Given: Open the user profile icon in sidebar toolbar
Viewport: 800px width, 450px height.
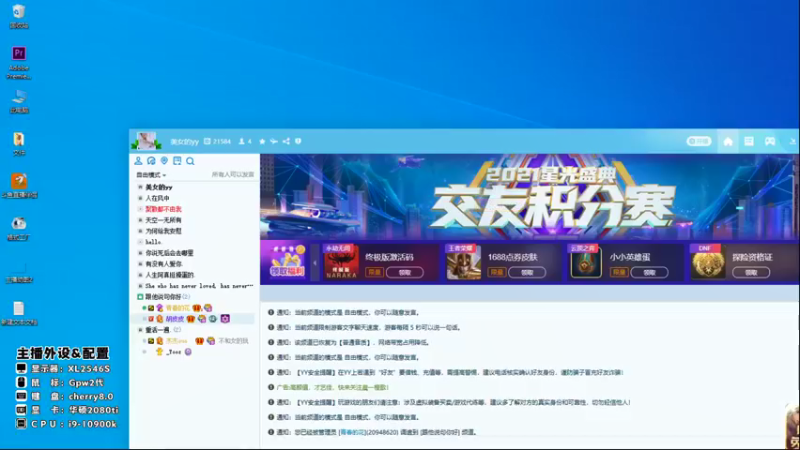Looking at the screenshot, I should pyautogui.click(x=138, y=161).
